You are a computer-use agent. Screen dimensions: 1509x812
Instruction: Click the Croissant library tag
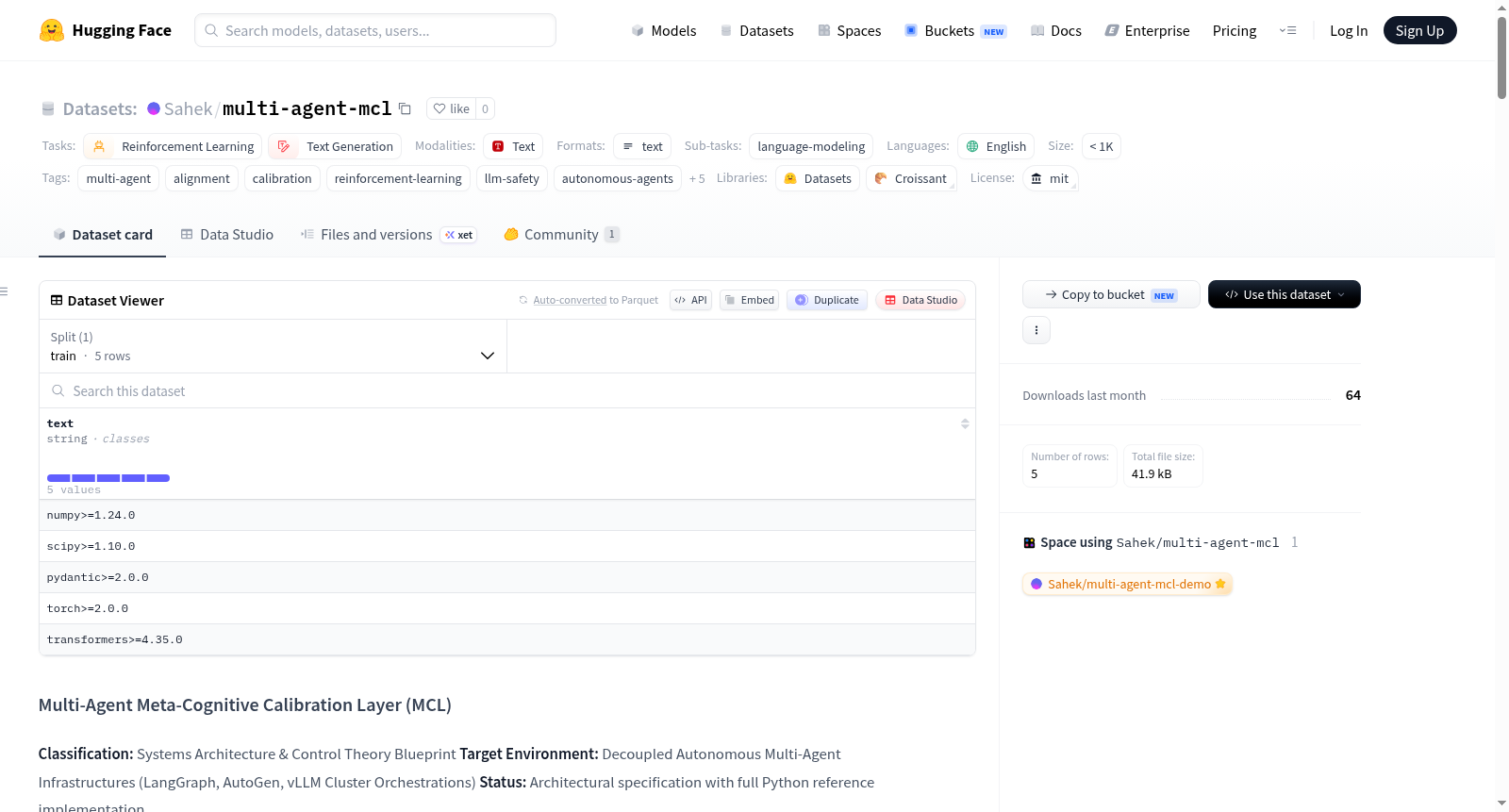click(x=911, y=178)
